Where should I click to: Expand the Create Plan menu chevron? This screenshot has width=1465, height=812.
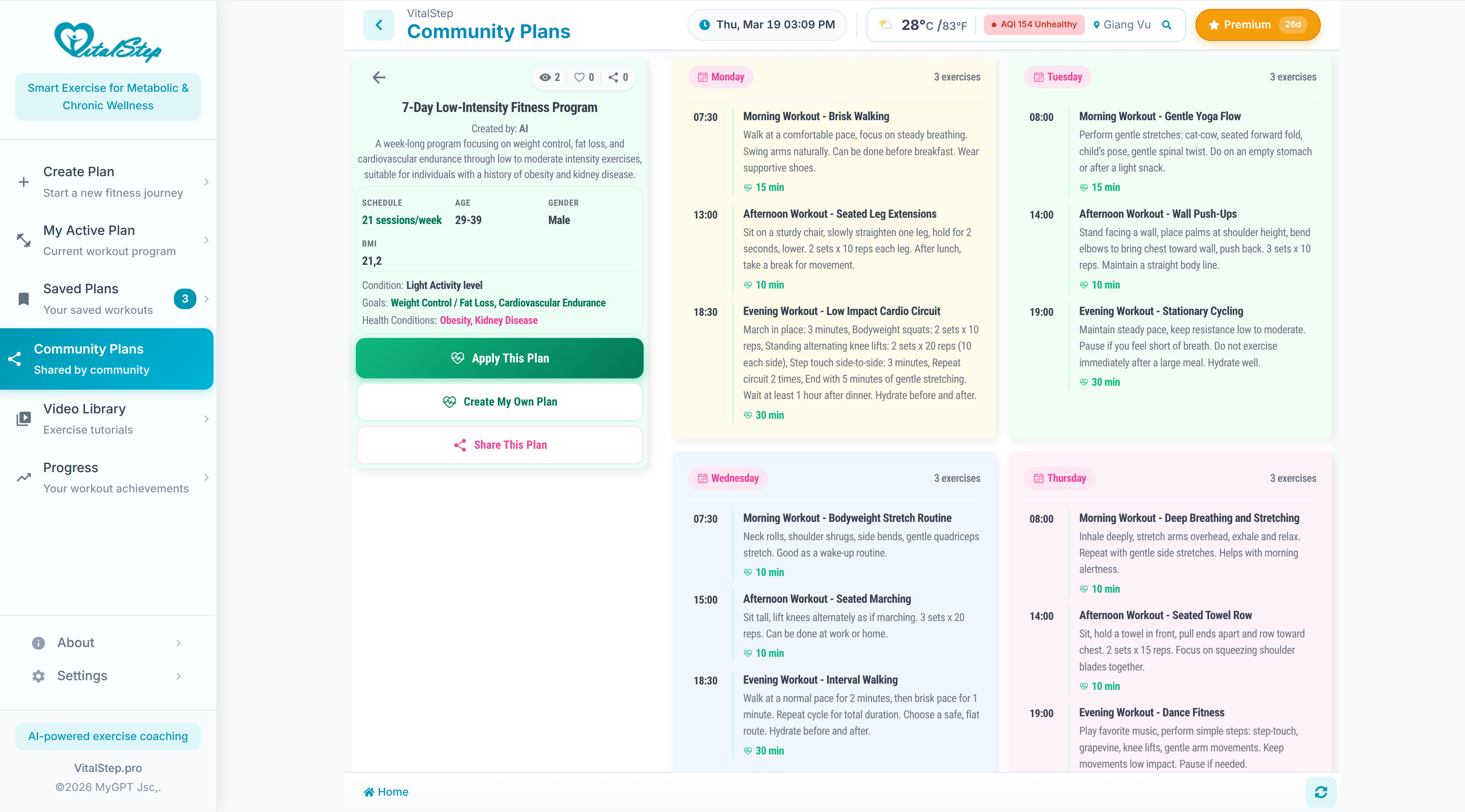click(x=207, y=182)
